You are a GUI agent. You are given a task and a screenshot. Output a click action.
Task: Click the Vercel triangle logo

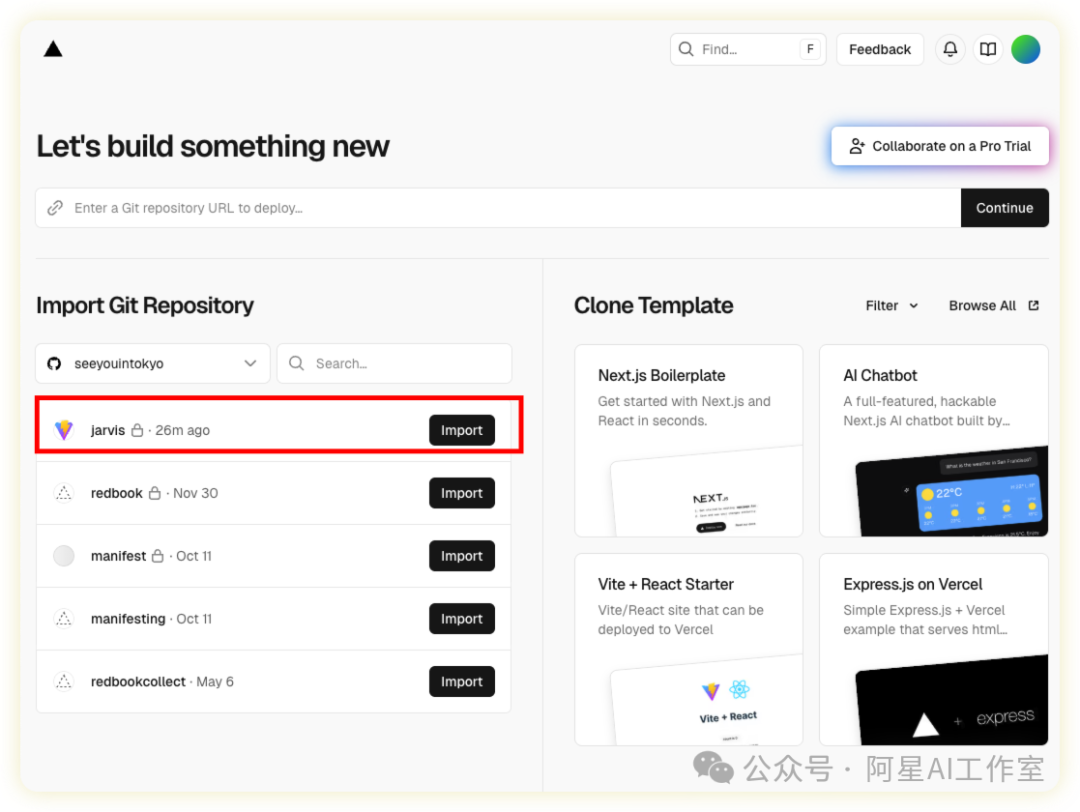pyautogui.click(x=53, y=49)
